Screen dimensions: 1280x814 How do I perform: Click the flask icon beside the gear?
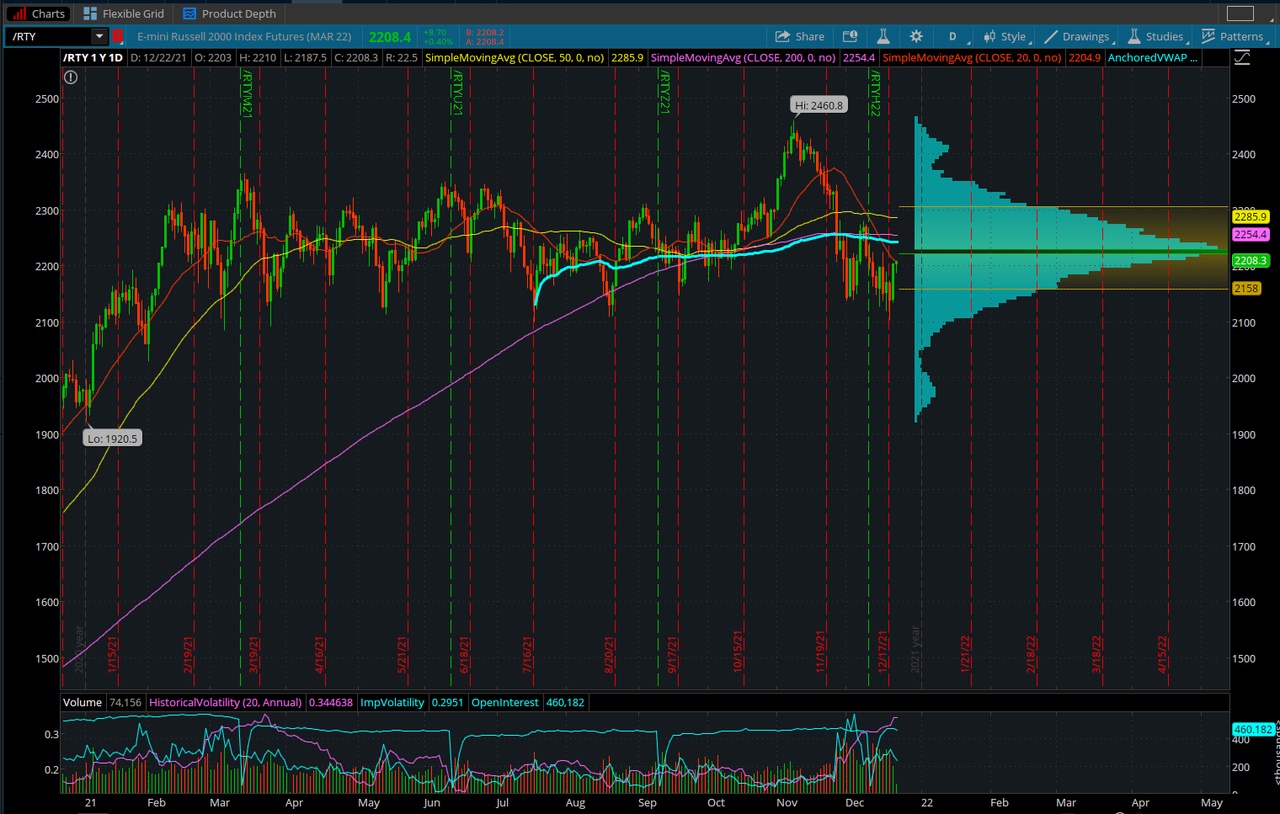click(884, 36)
